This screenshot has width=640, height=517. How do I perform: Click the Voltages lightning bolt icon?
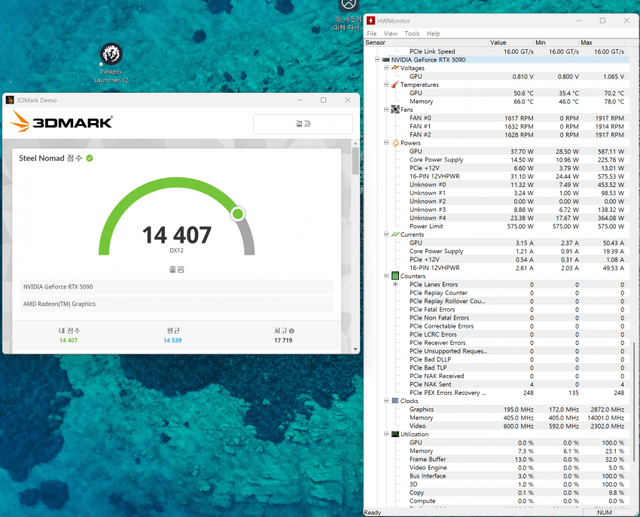point(395,68)
